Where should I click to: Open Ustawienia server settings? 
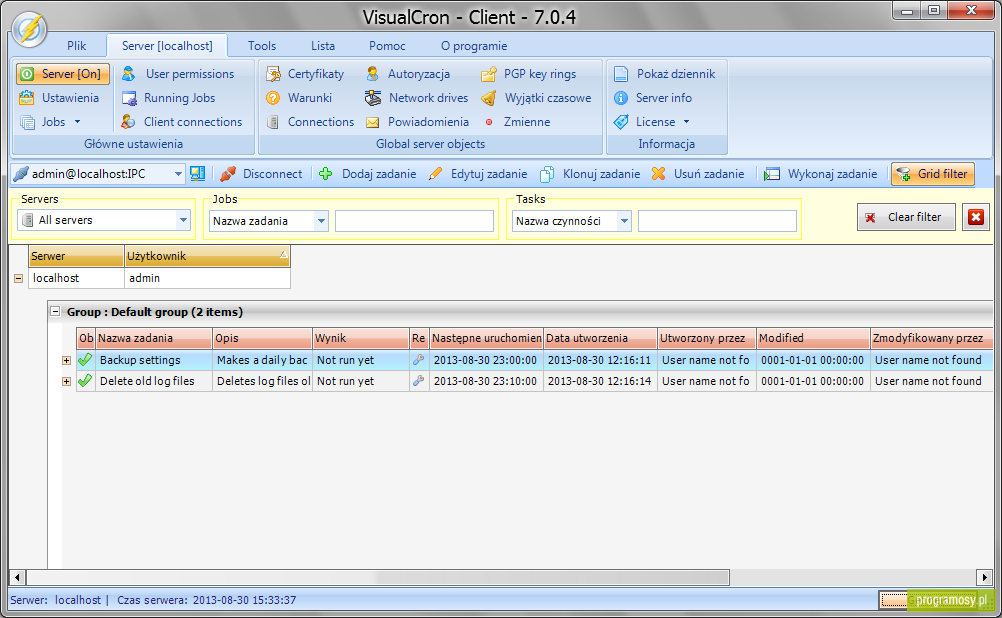(59, 98)
